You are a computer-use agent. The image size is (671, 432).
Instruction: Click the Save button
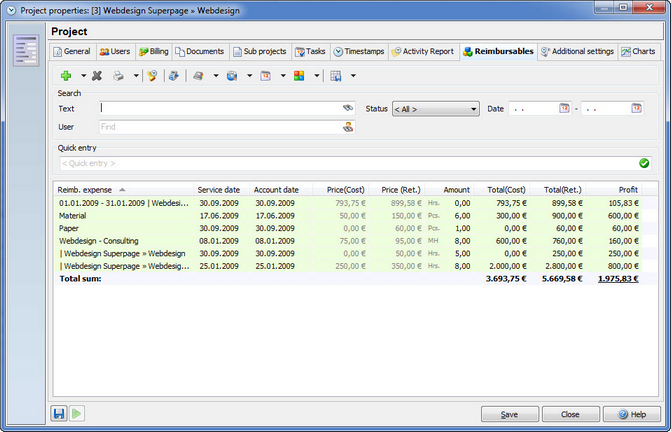pos(510,414)
